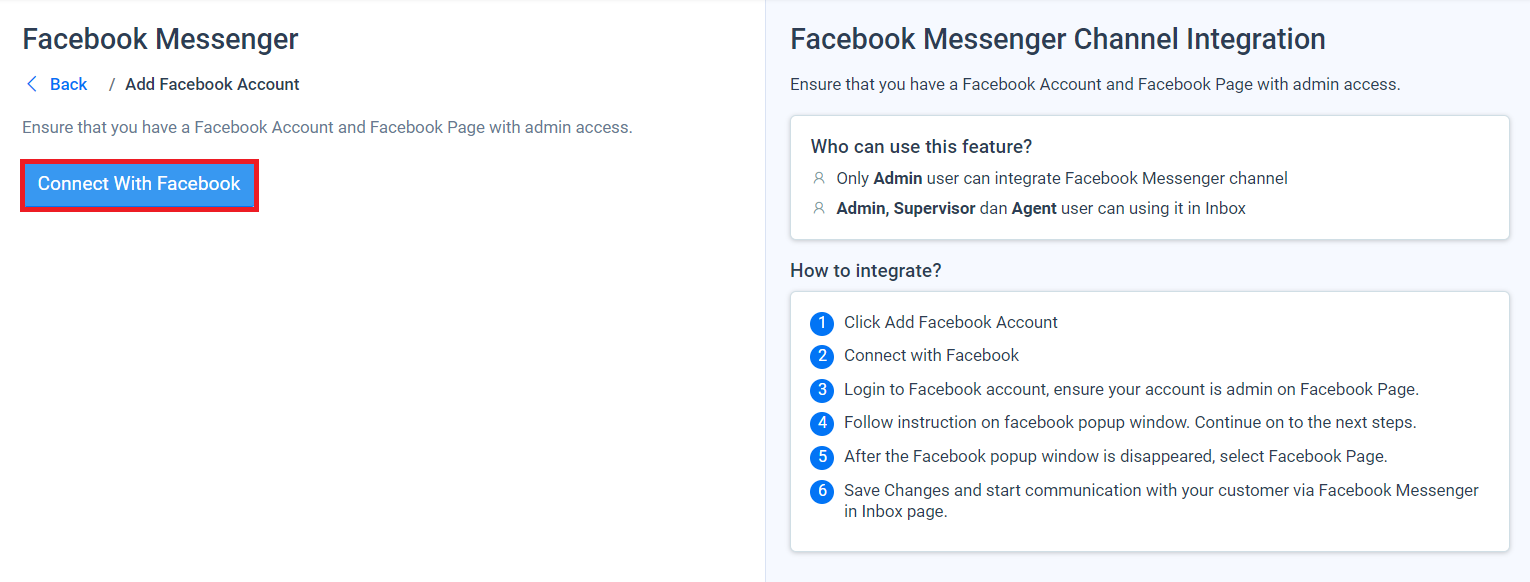Click the step 1 number circle
This screenshot has width=1530, height=582.
click(822, 323)
